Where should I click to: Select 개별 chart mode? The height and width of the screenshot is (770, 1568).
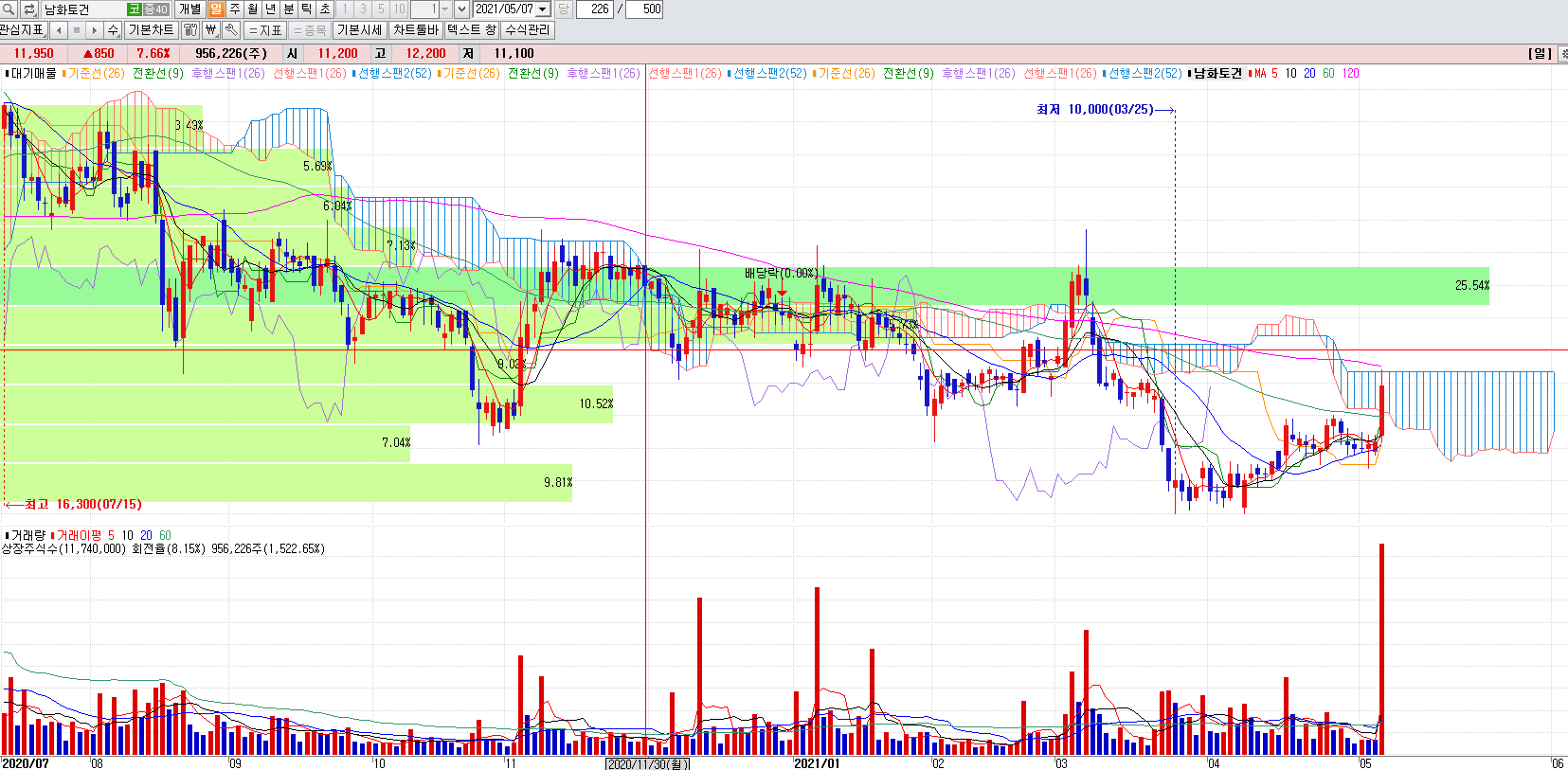(189, 9)
